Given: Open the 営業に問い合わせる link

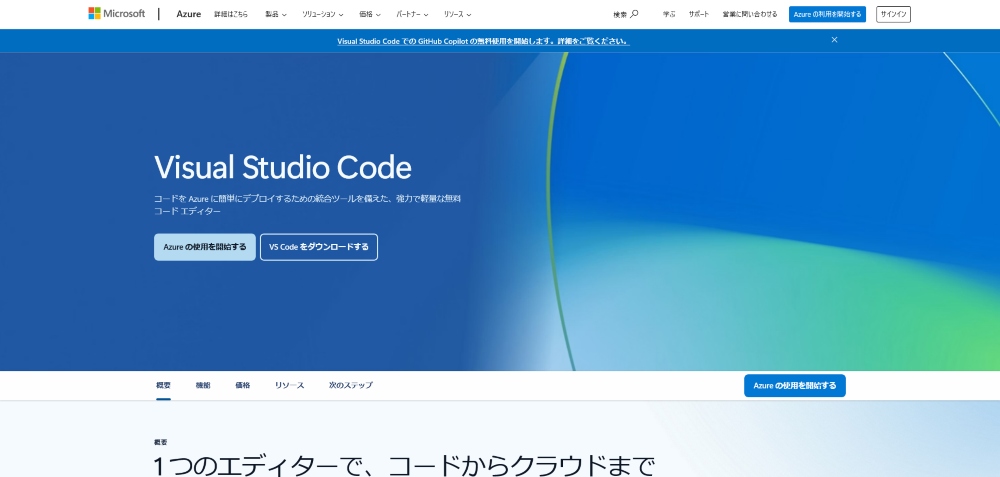Looking at the screenshot, I should pos(750,14).
